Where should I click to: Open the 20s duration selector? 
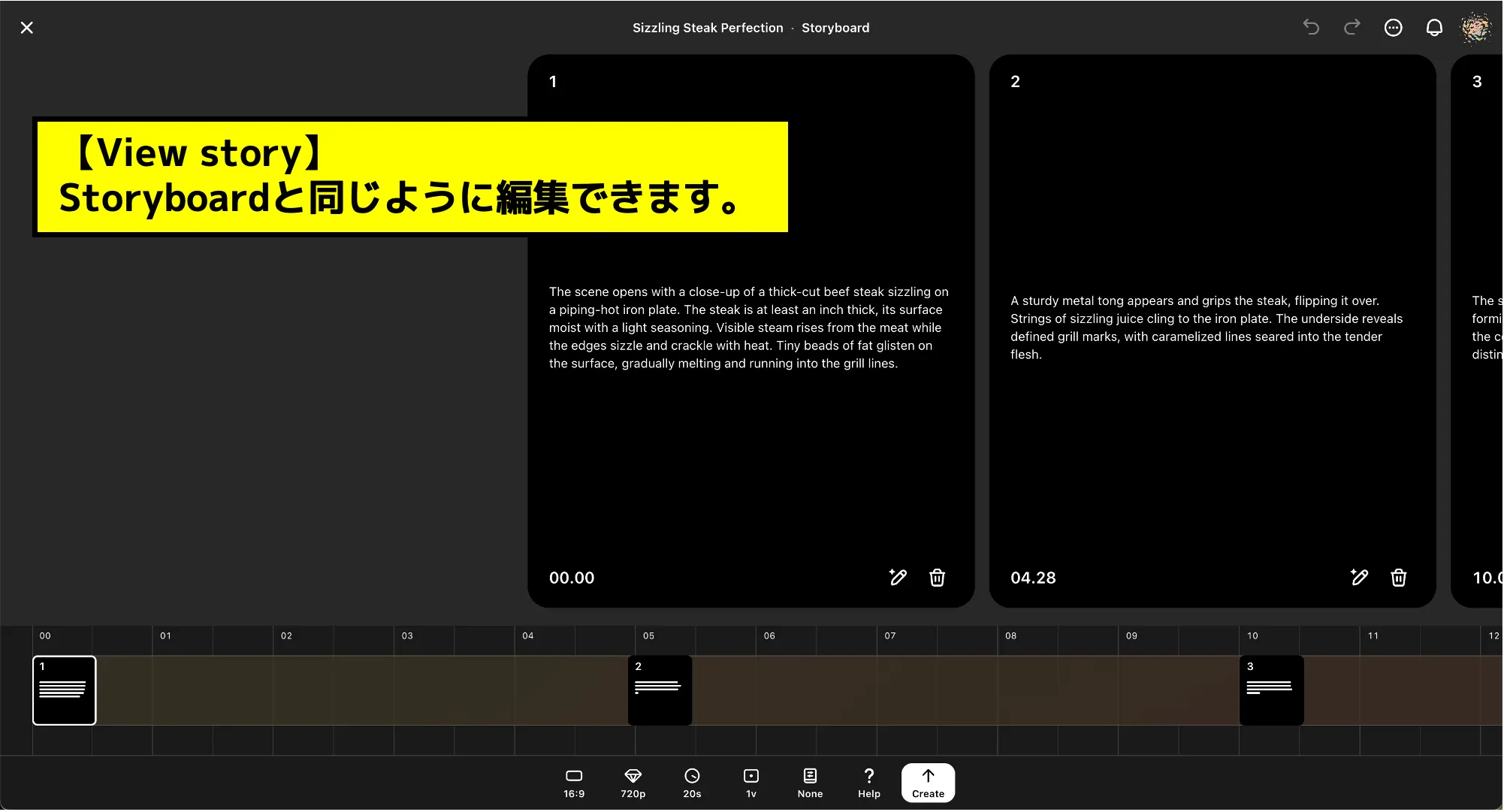pos(693,783)
